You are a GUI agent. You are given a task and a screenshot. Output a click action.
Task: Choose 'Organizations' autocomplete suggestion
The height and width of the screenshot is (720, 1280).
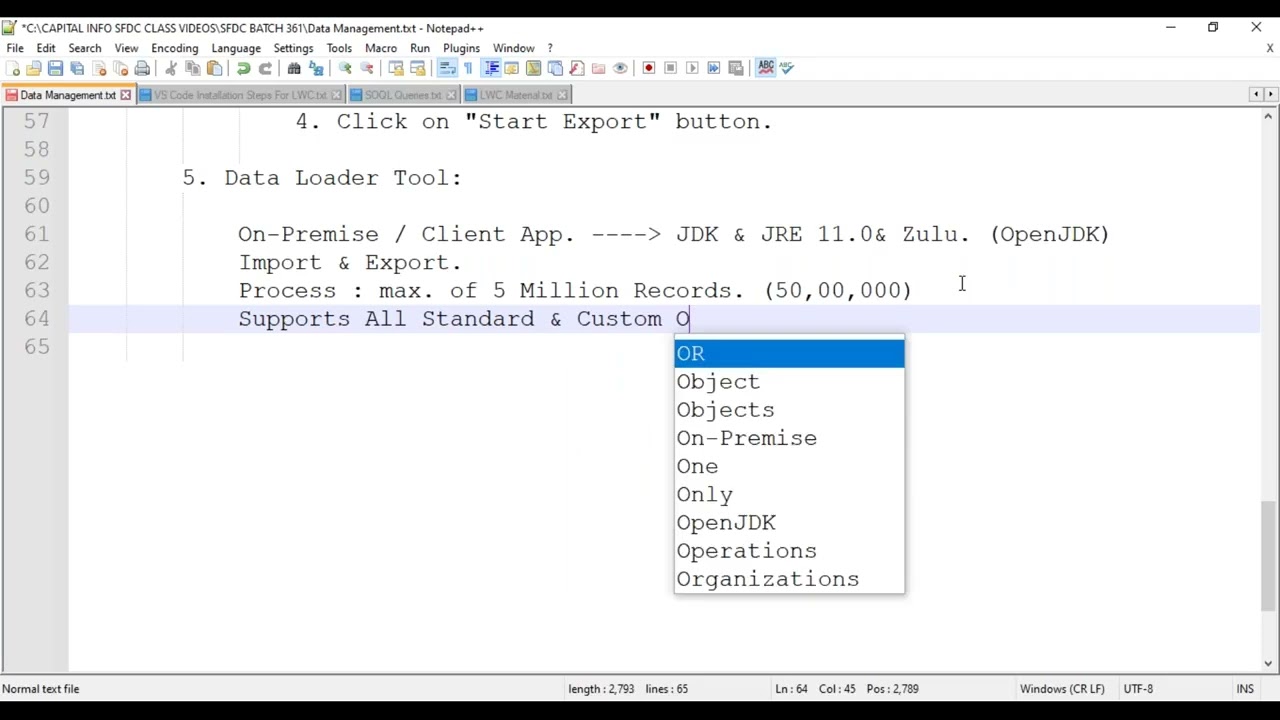point(789,579)
